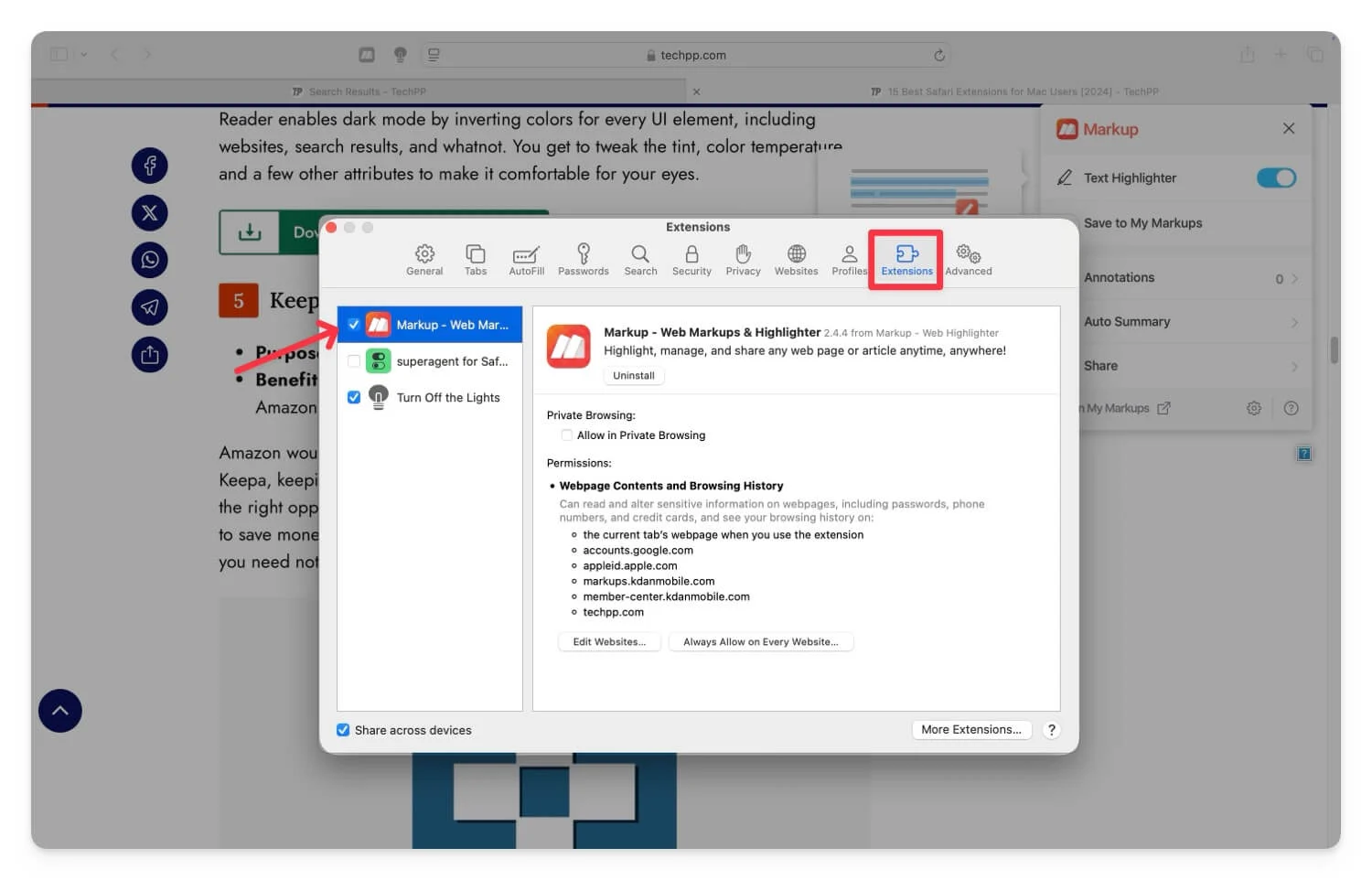This screenshot has width=1372, height=880.
Task: Switch to the Search Results - TechPP tab
Action: [359, 91]
